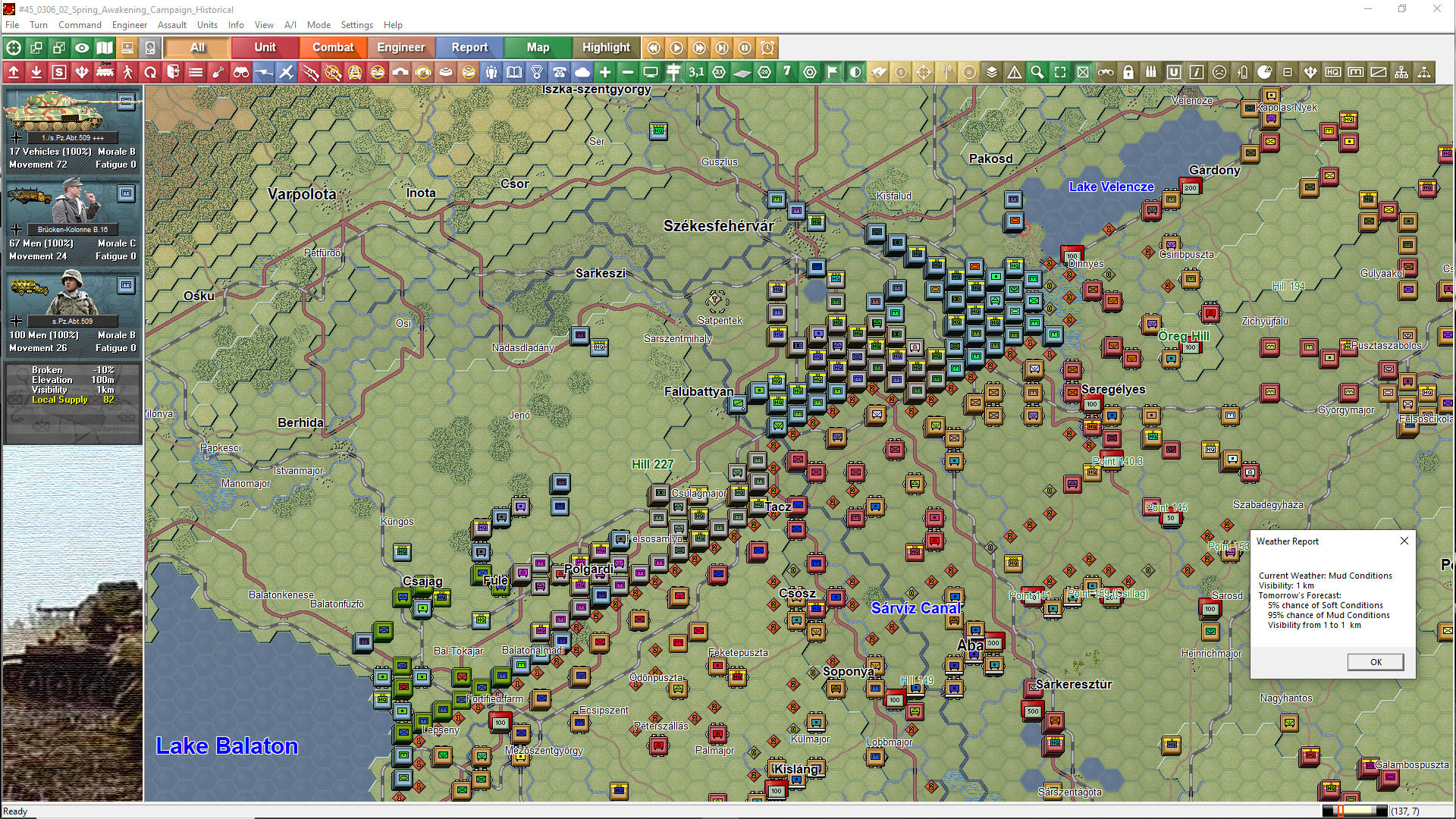Screen dimensions: 1456x819
Task: Open the Turn menu
Action: [x=38, y=25]
